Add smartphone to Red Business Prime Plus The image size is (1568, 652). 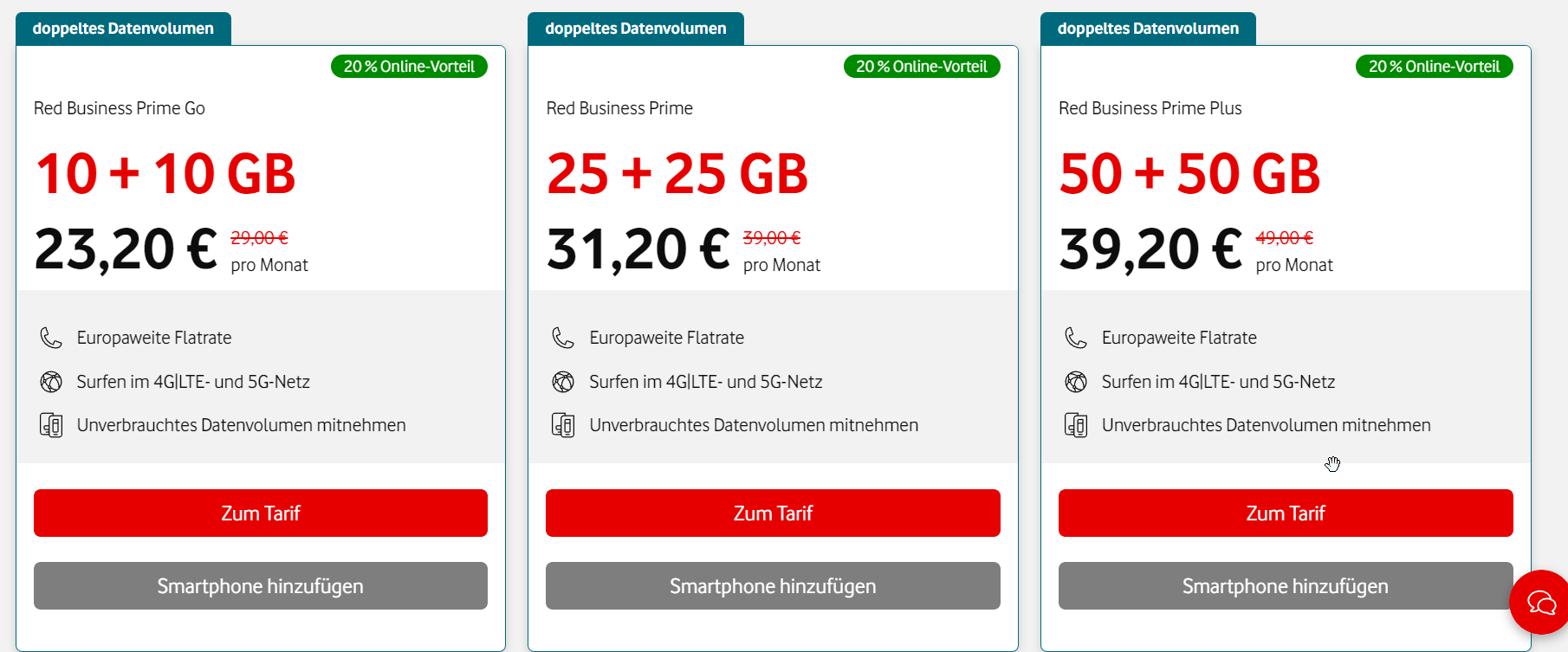[1286, 586]
